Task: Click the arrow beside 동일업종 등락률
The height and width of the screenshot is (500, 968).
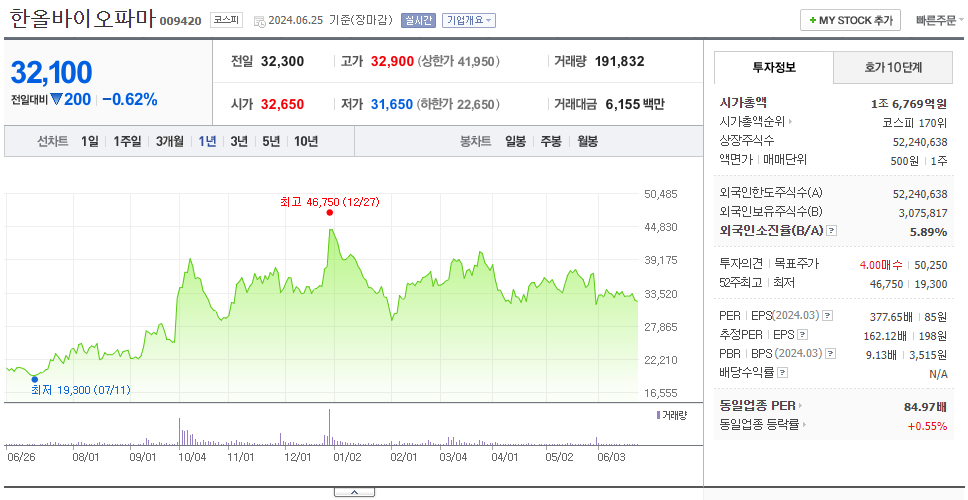Action: click(x=804, y=425)
